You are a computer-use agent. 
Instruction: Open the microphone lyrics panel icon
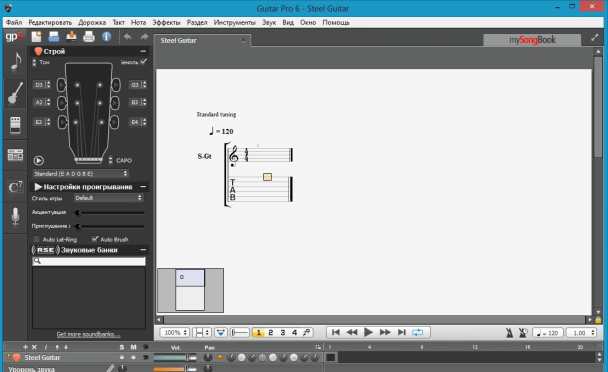point(16,216)
